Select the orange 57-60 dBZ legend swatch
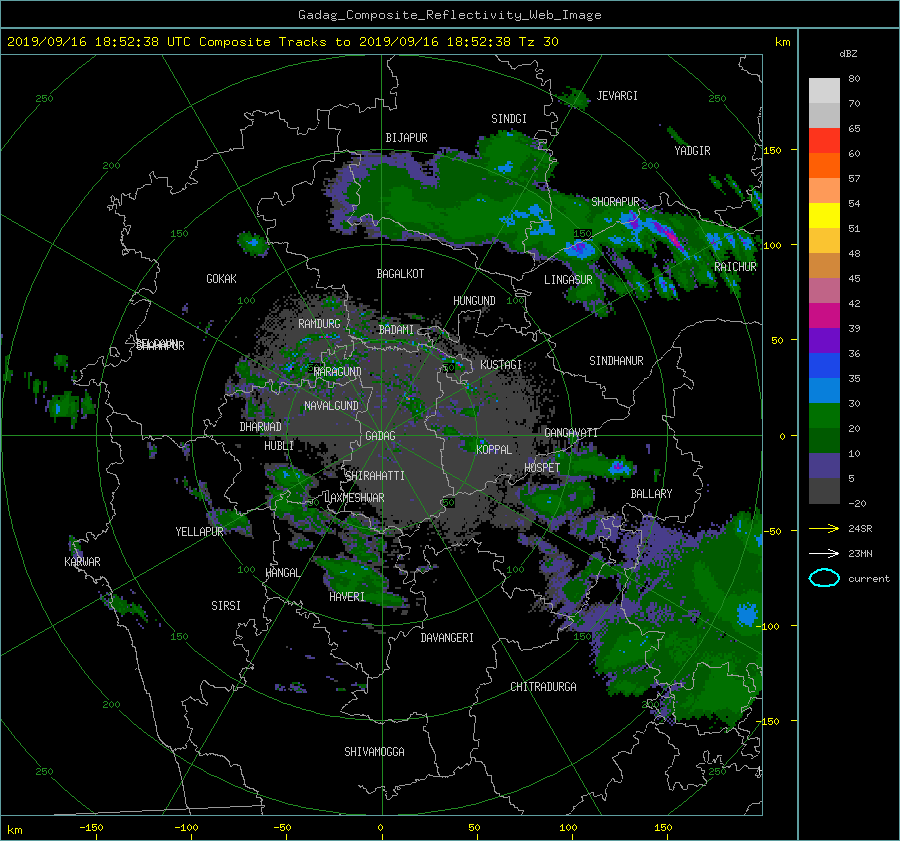900x841 pixels. pos(824,166)
